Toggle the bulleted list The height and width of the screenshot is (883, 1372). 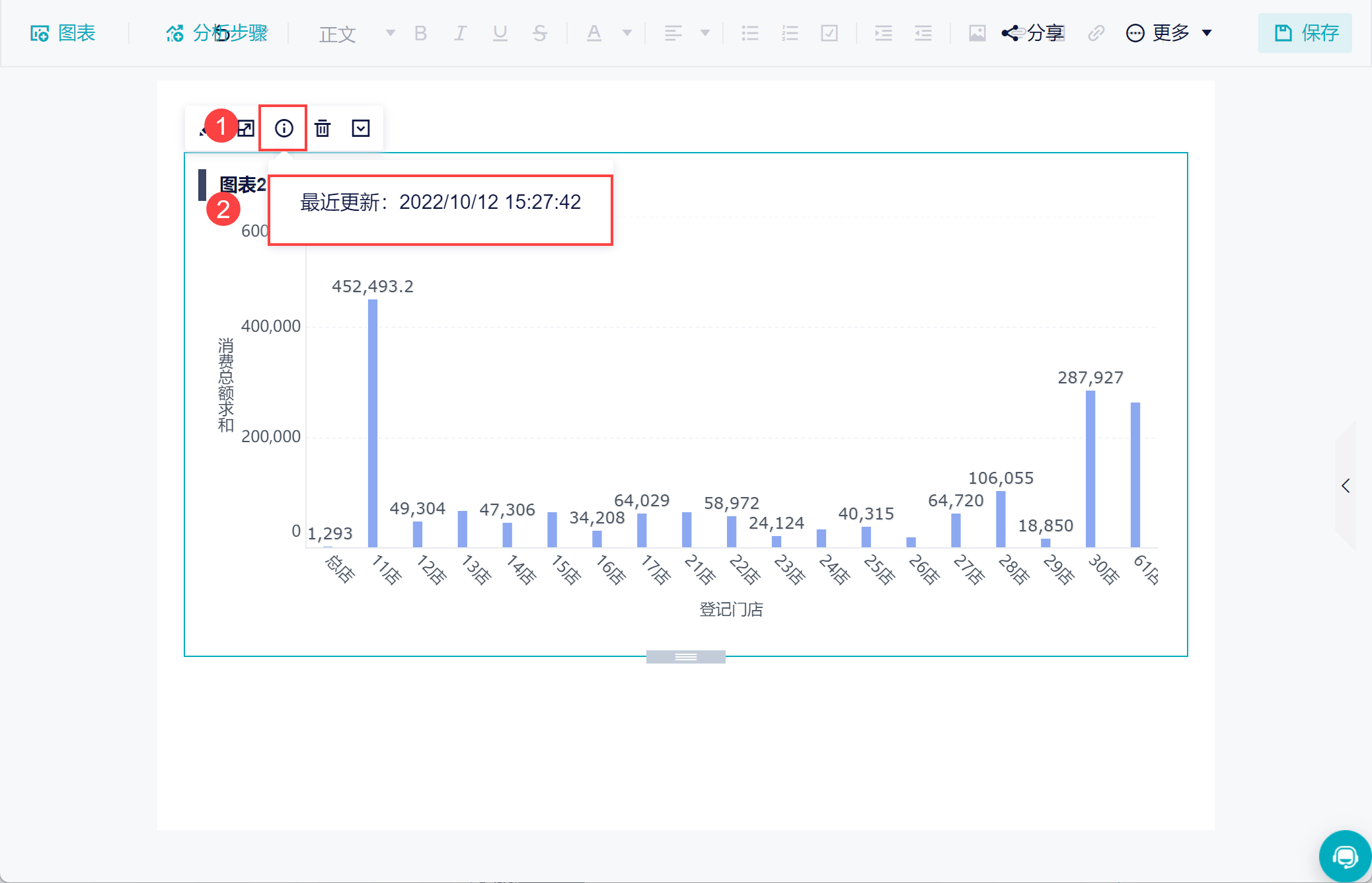point(750,33)
